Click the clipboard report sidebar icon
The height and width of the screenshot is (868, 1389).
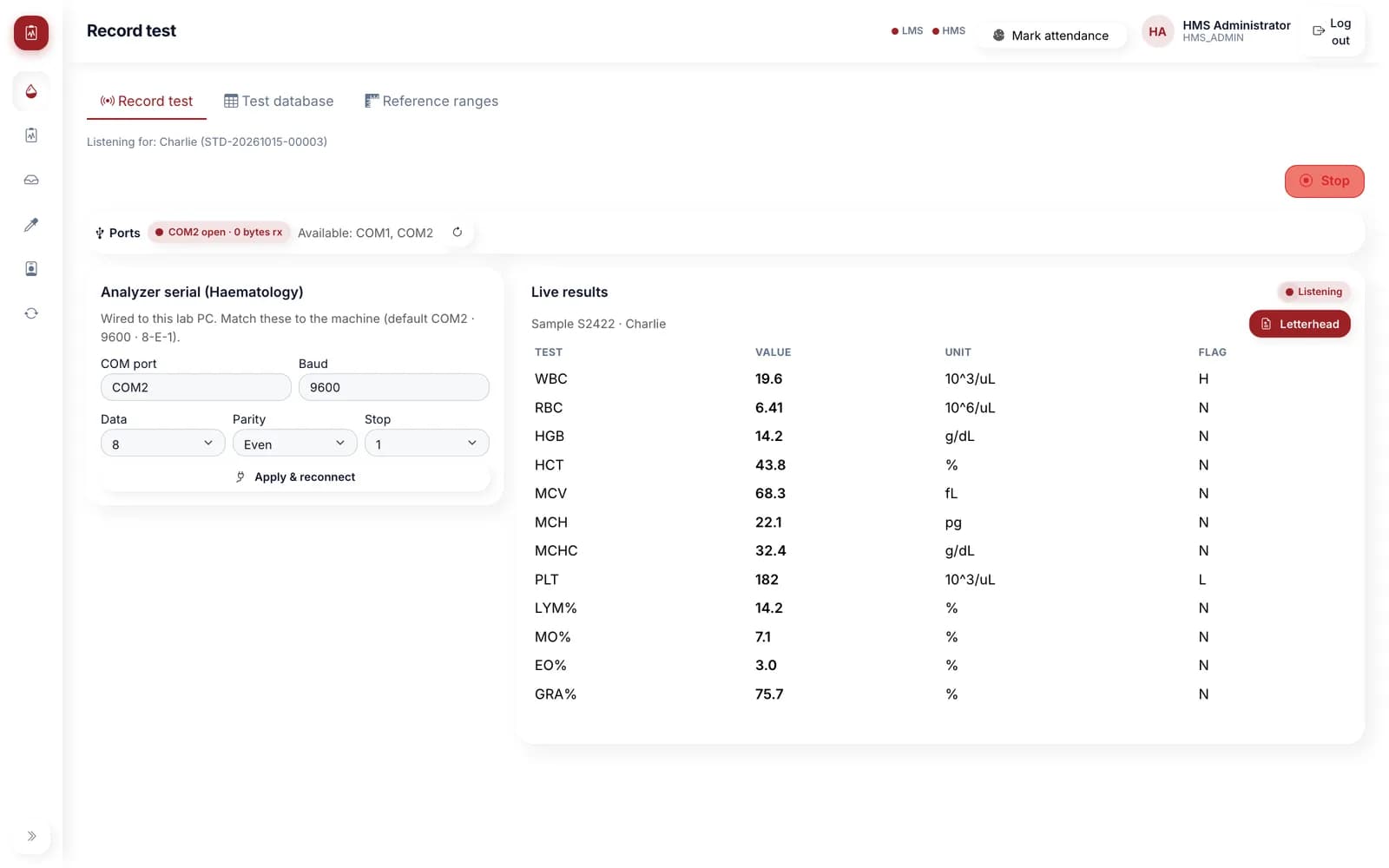[31, 135]
